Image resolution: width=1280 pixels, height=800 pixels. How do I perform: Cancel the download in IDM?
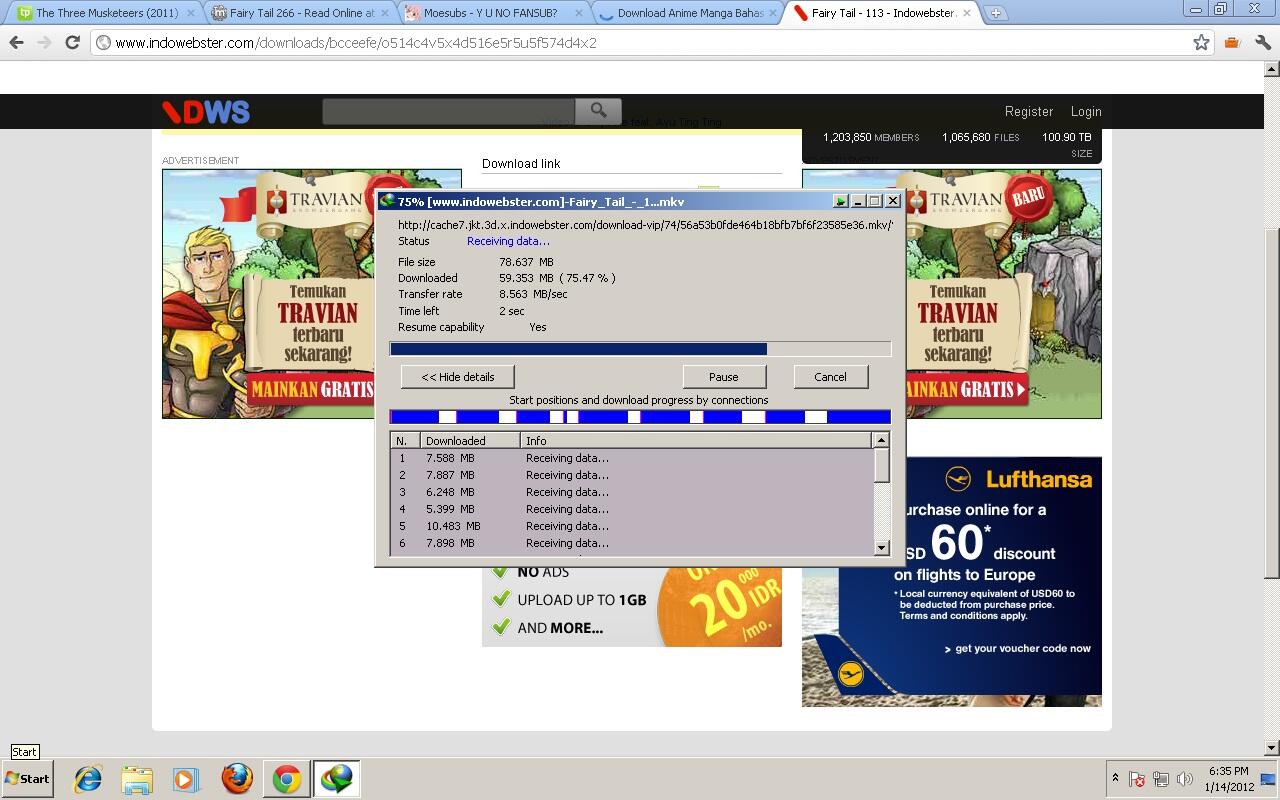(830, 377)
